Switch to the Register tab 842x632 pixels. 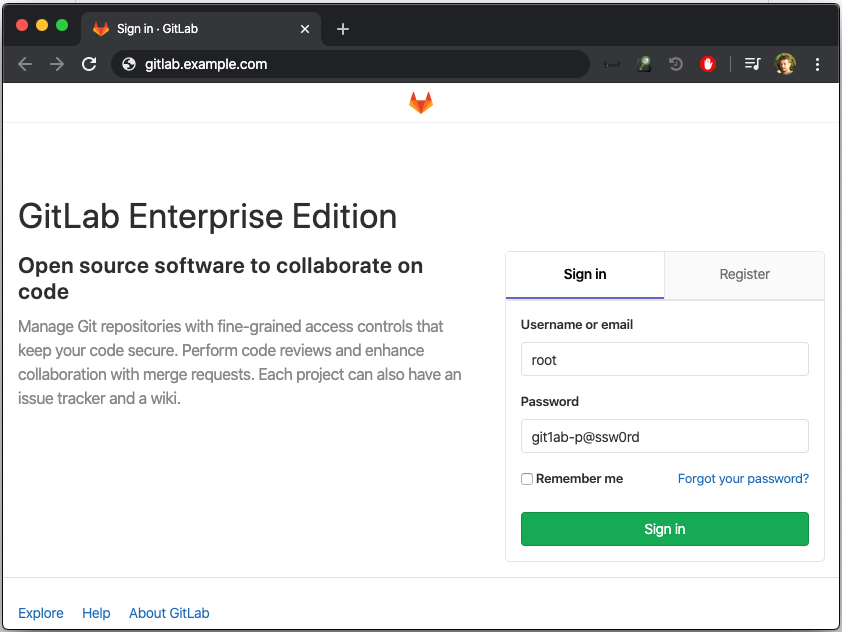pos(744,274)
